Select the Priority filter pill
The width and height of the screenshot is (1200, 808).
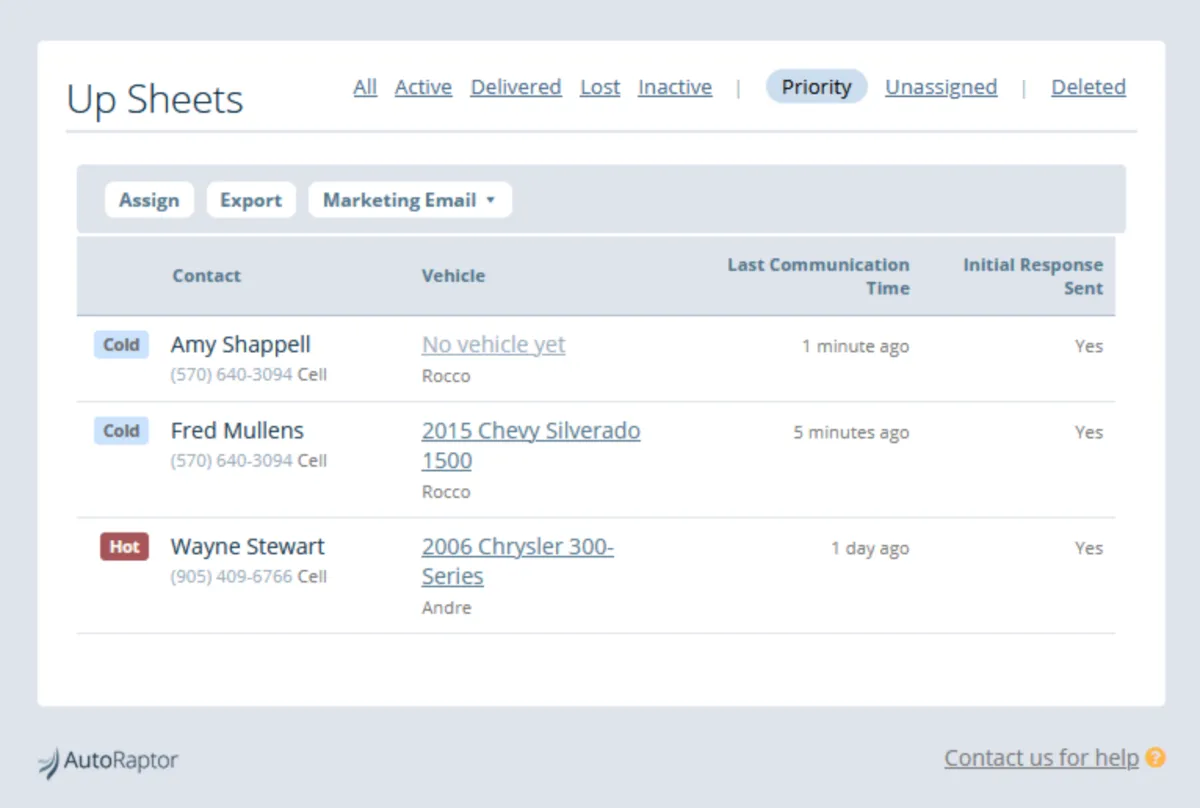[816, 87]
